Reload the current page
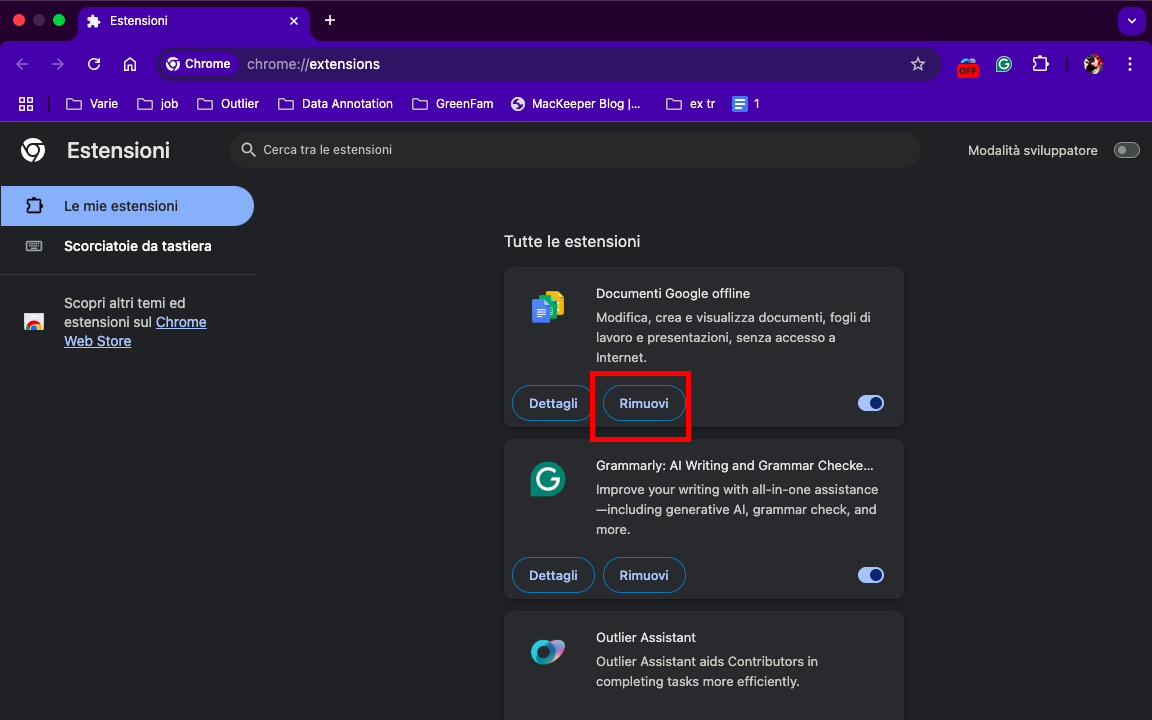 (93, 64)
